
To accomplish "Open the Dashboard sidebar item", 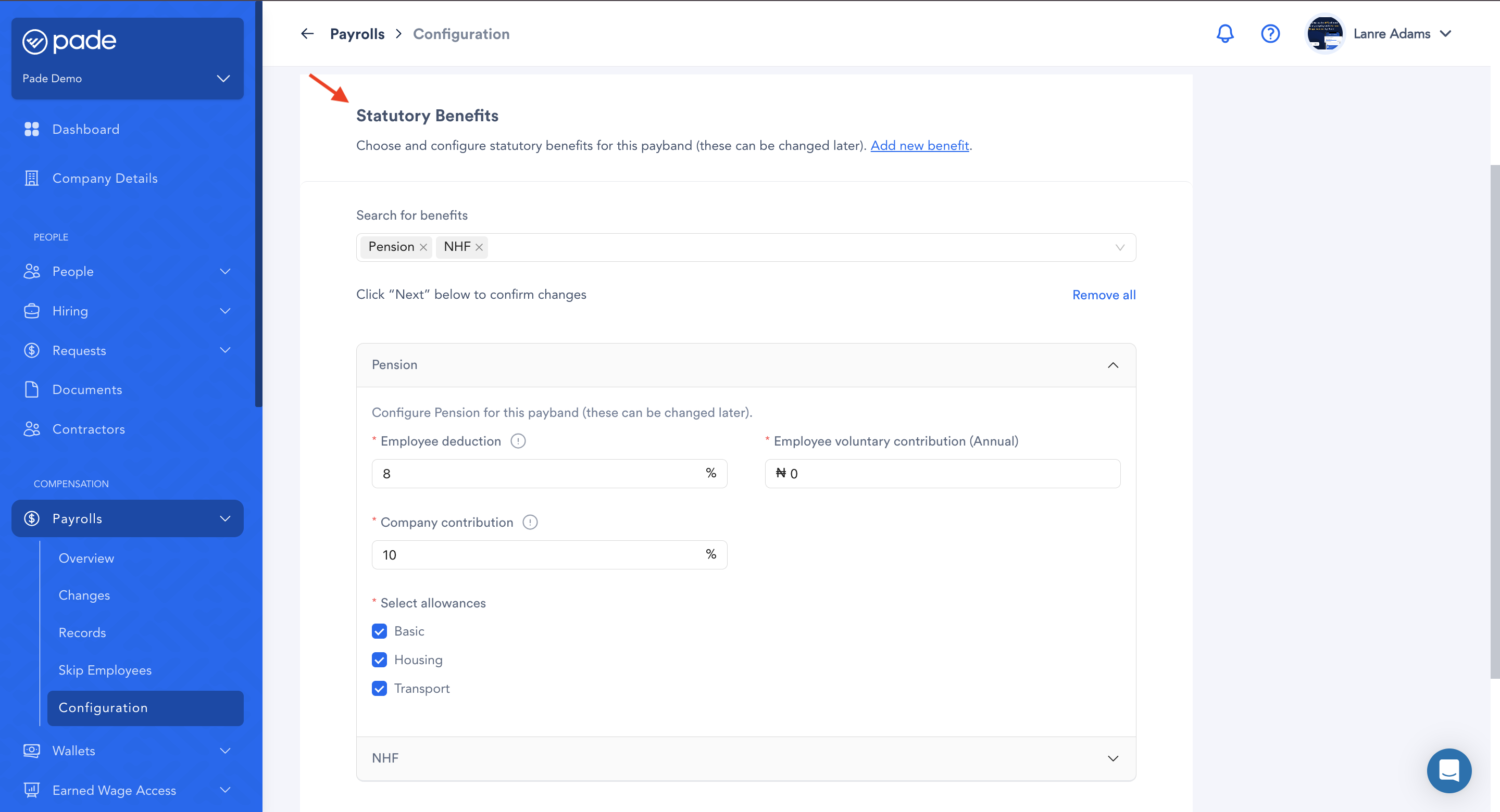I will 85,129.
